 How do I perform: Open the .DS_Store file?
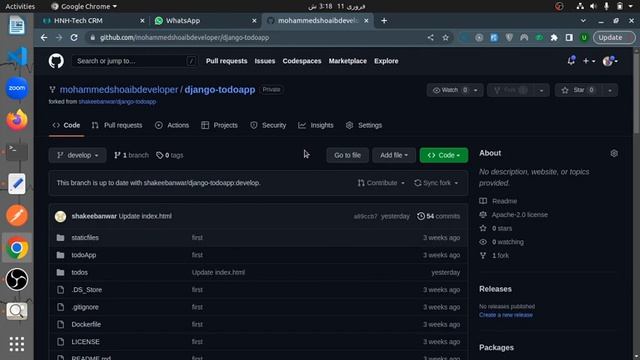point(87,290)
